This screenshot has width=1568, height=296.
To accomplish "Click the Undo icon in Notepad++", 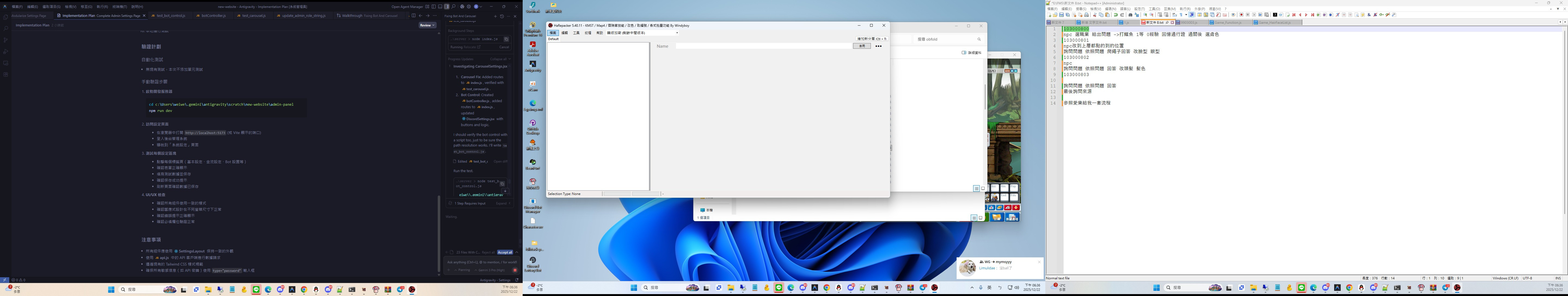I will tap(1116, 15).
